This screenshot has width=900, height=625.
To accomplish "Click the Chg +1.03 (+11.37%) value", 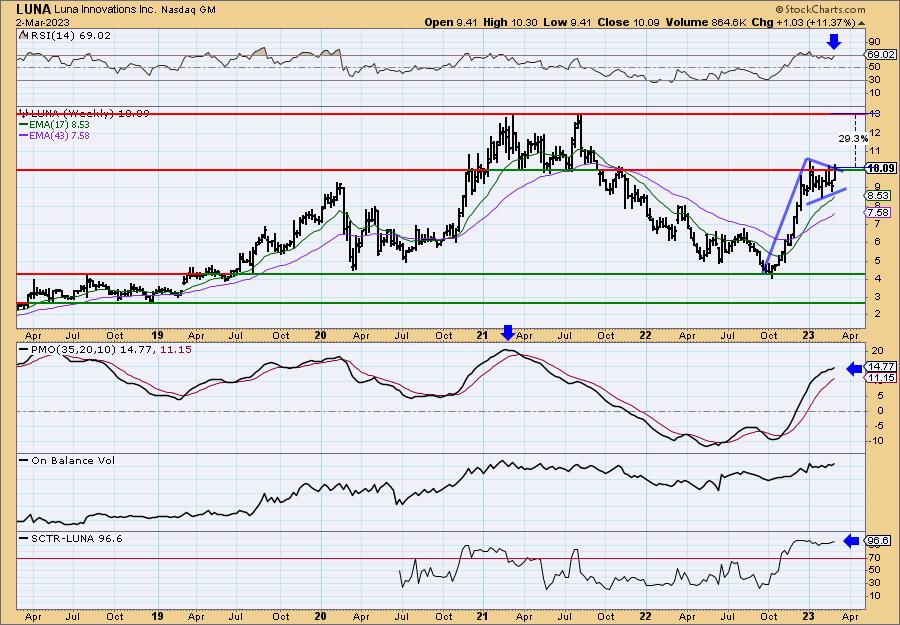I will 804,22.
